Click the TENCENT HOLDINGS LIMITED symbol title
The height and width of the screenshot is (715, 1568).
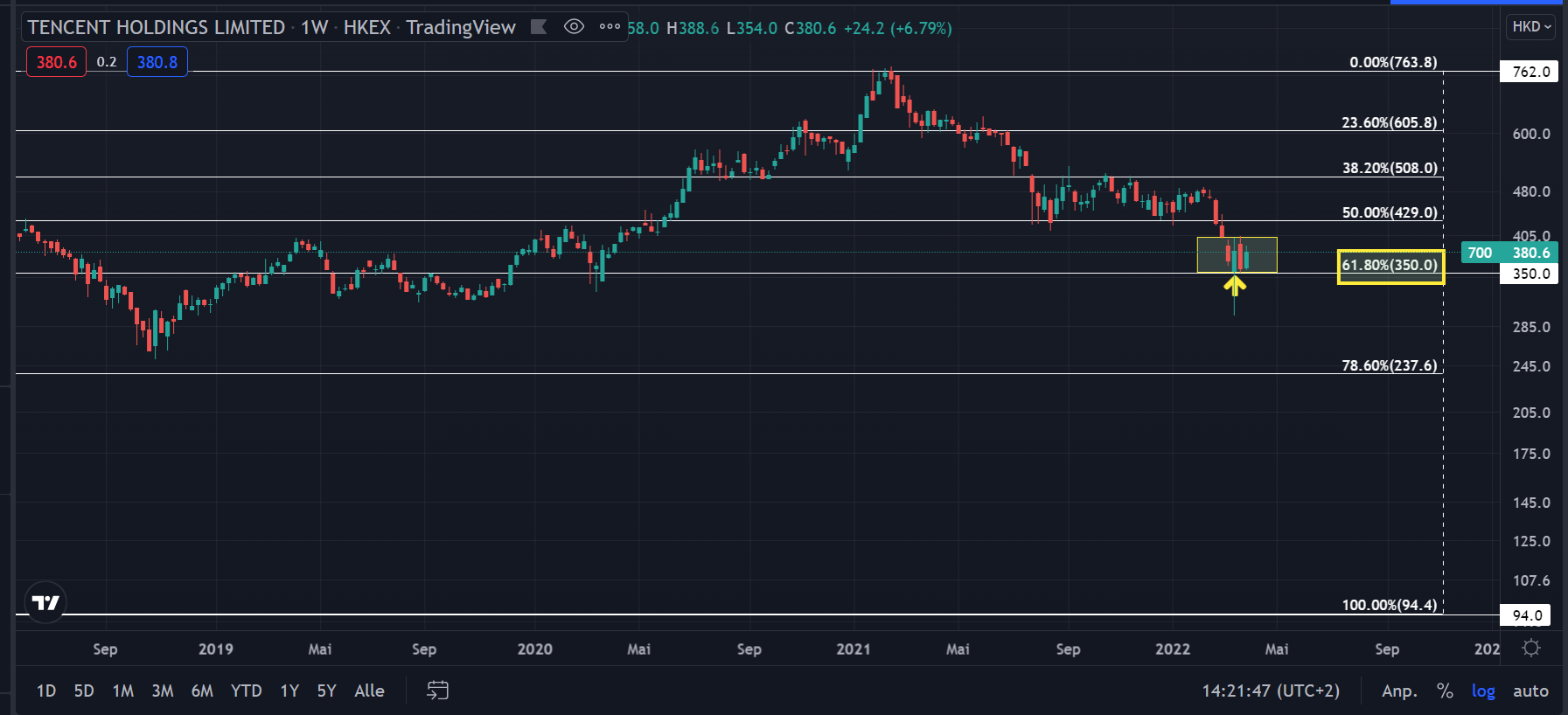(157, 27)
